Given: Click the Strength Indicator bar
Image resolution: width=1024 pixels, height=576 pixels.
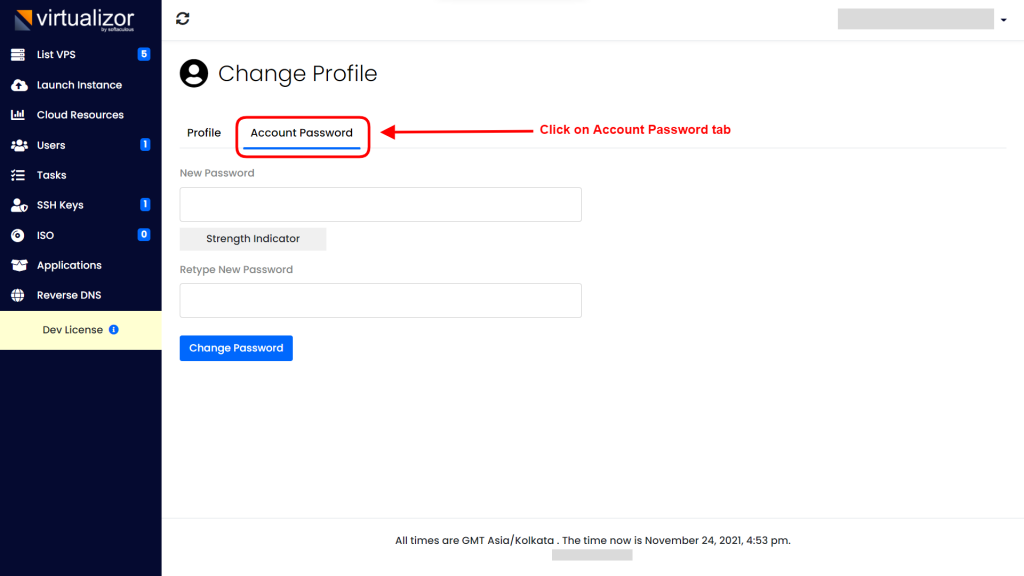Looking at the screenshot, I should (x=253, y=239).
